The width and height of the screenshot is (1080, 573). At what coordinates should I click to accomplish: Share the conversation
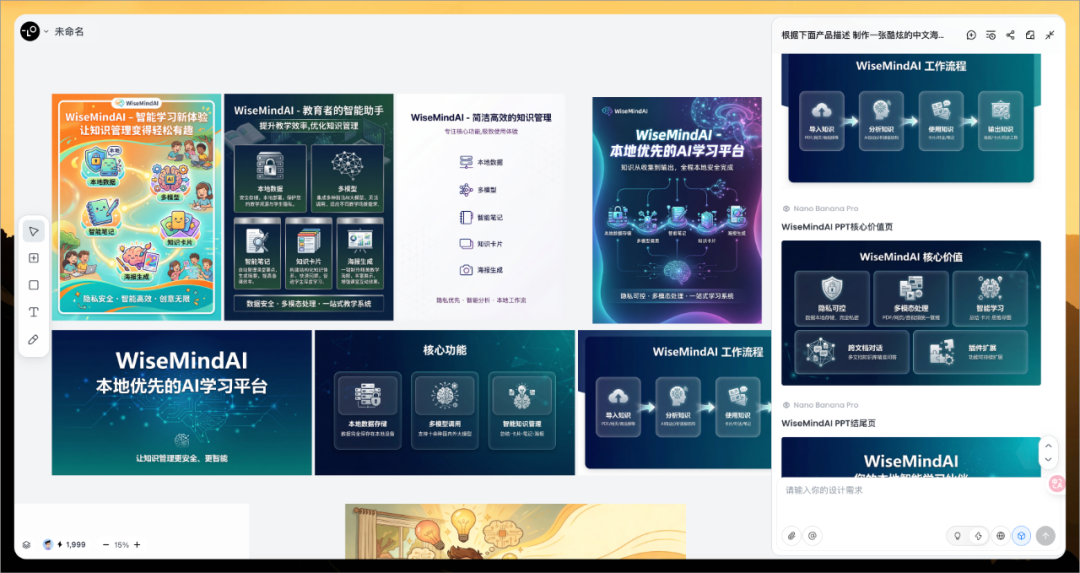tap(1010, 35)
